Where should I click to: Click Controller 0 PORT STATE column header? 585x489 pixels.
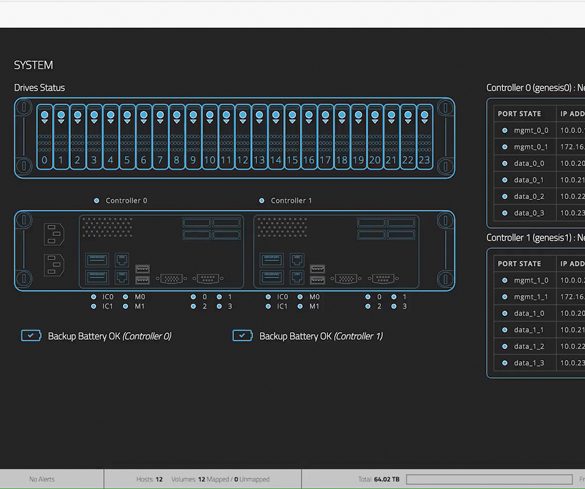(x=519, y=114)
